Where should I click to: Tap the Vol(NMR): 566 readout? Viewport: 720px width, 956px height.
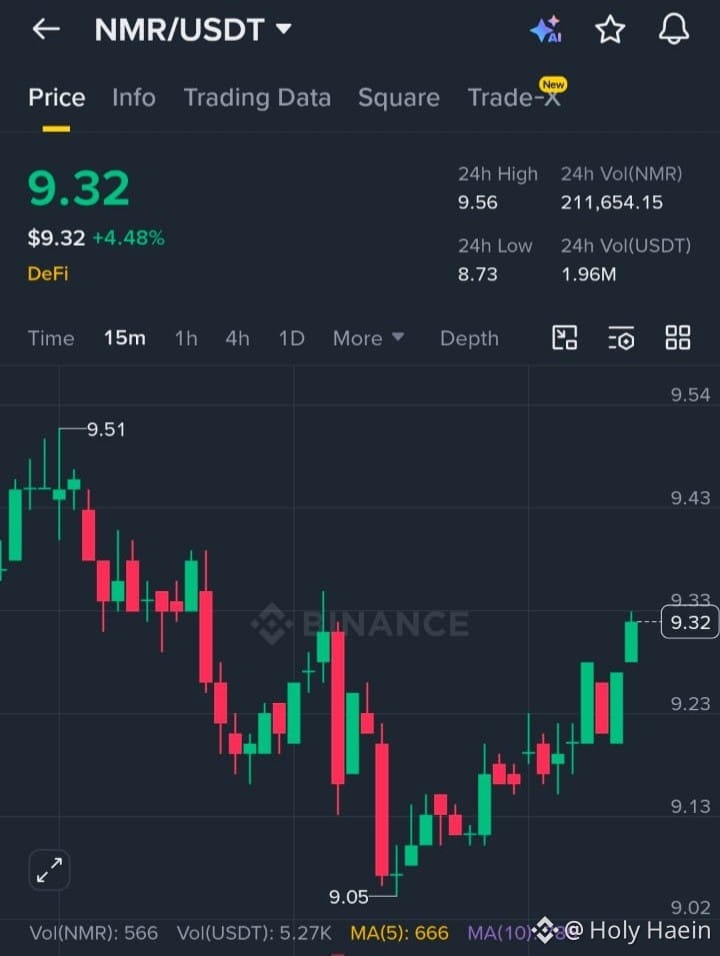(94, 933)
